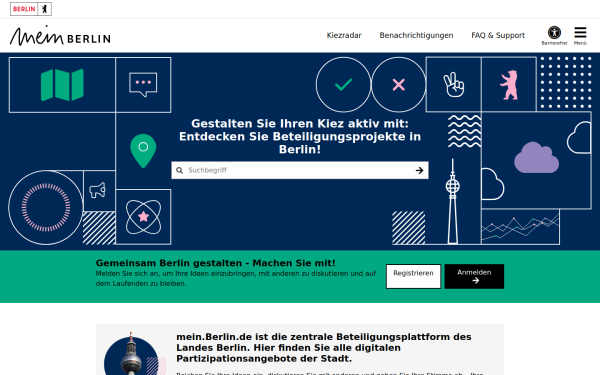Open the Barrierefrei accessibility icon
Image resolution: width=600 pixels, height=375 pixels.
coord(554,35)
